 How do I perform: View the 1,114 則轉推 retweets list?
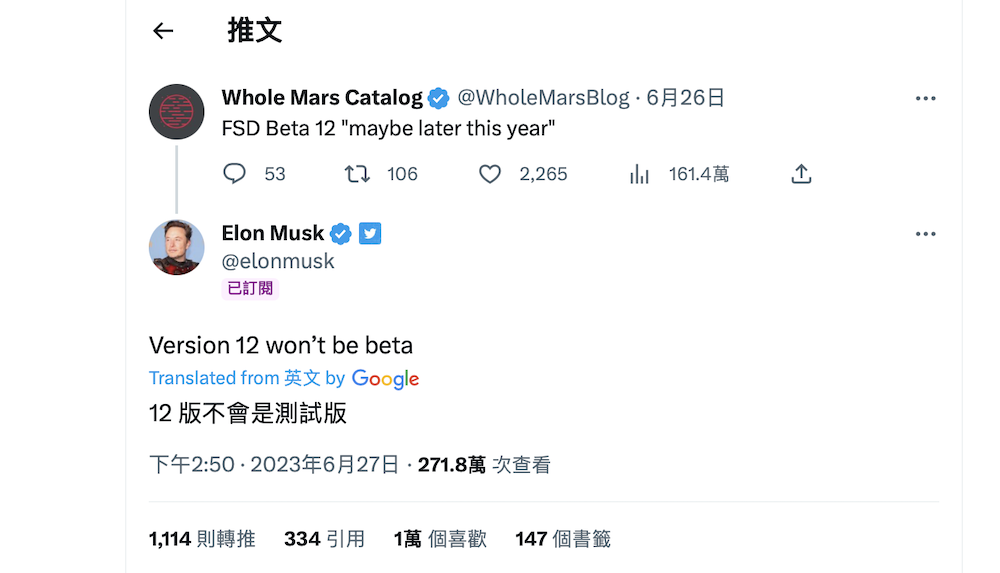pos(202,539)
